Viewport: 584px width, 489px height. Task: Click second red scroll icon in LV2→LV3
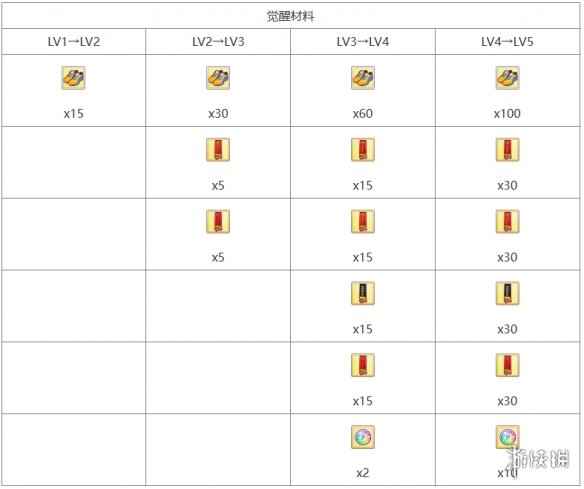[x=218, y=221]
